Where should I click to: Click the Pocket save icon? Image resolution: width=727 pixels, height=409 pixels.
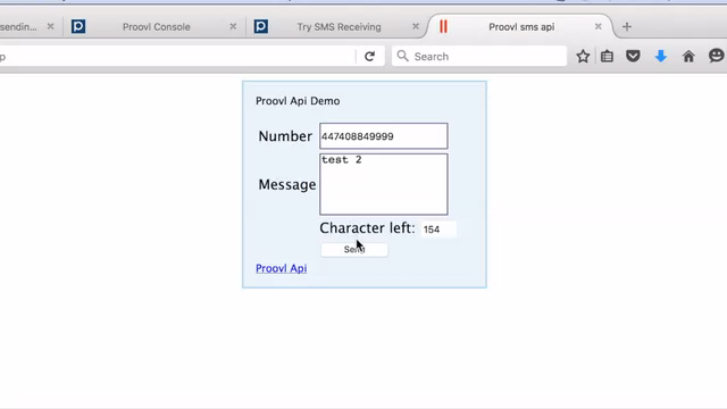[633, 57]
